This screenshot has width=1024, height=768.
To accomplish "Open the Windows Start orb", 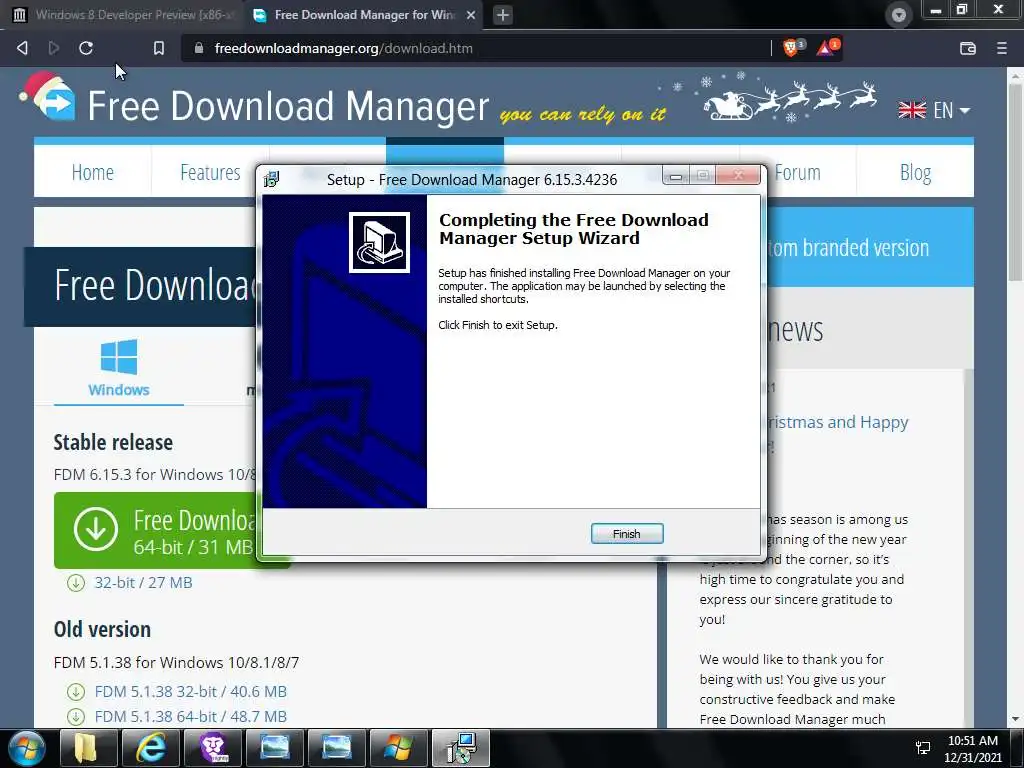I will (x=27, y=748).
